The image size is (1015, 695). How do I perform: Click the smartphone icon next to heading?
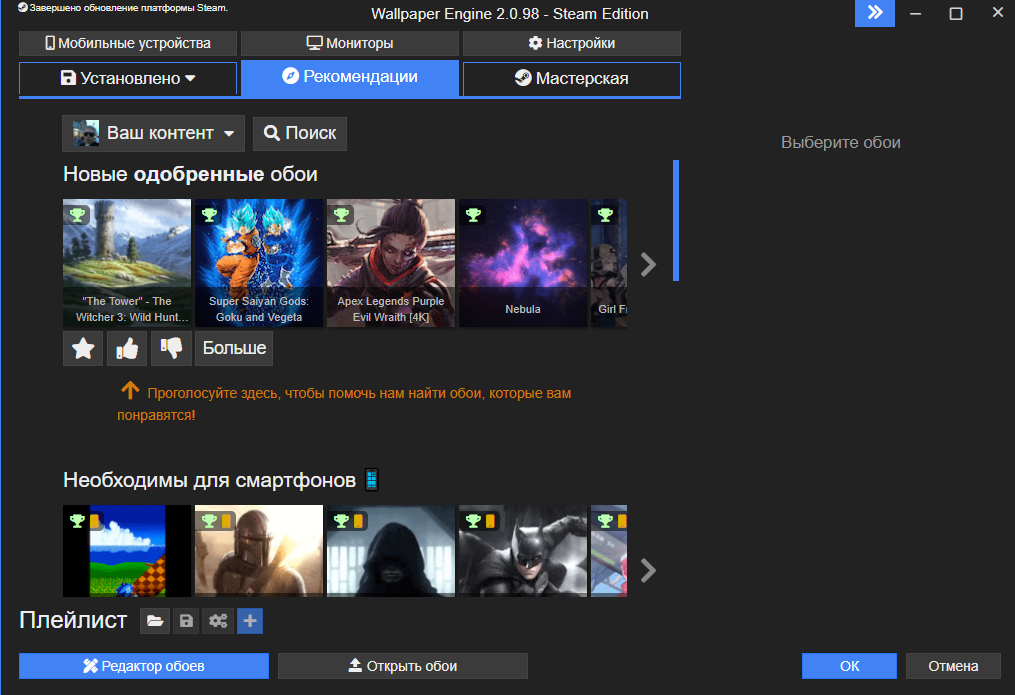point(372,480)
